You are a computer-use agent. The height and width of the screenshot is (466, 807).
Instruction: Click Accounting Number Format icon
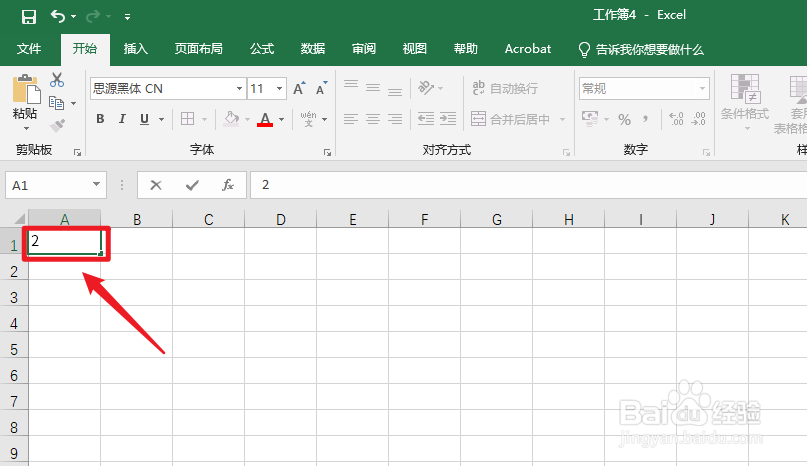pos(590,119)
